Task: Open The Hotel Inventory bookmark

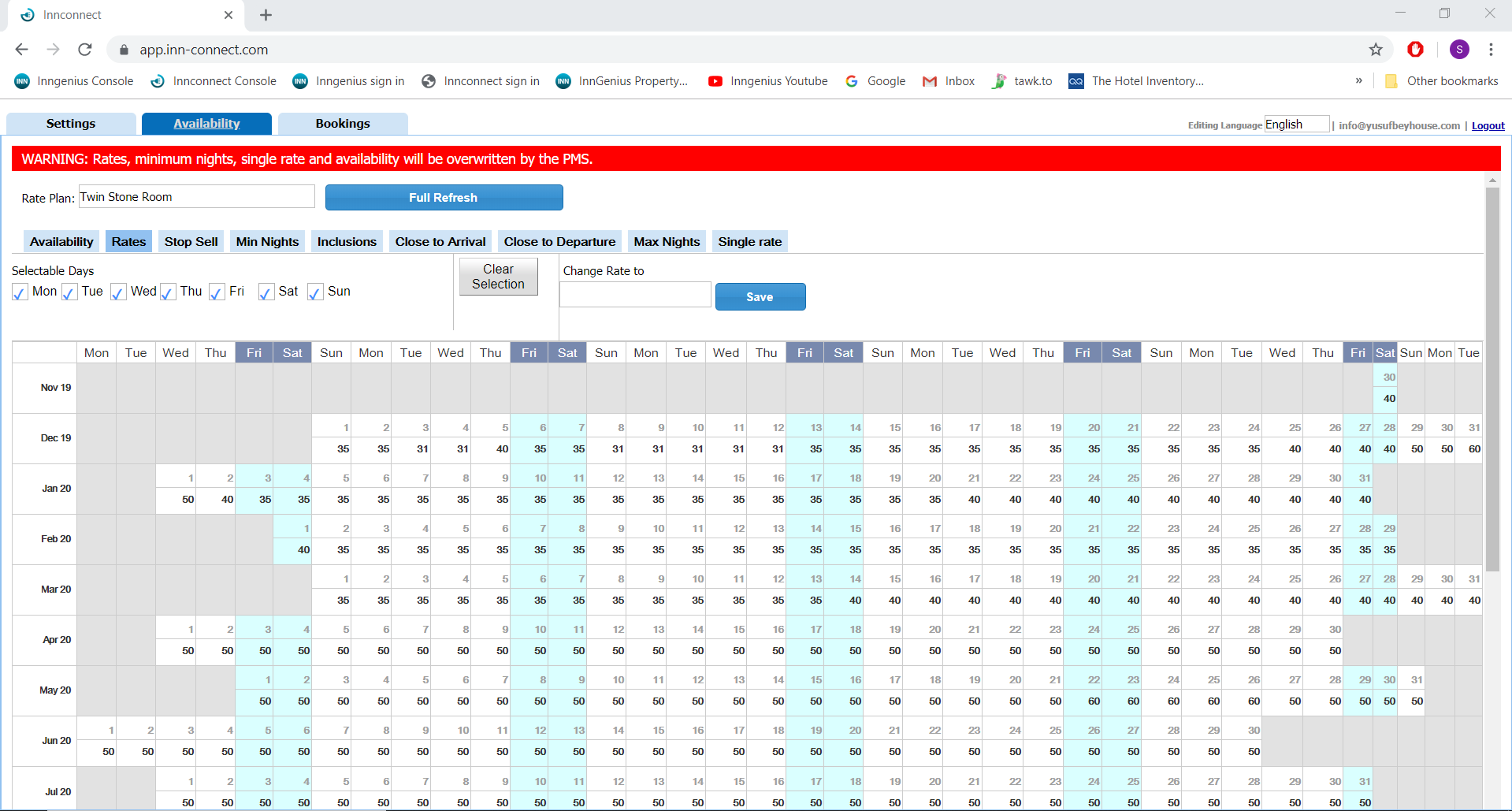Action: point(1136,81)
